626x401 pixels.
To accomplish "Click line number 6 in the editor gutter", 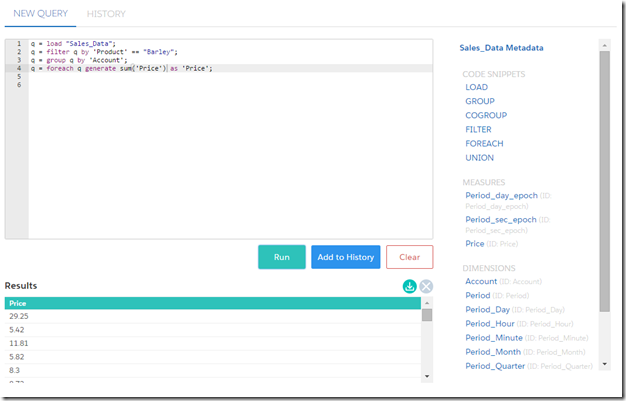I will 19,85.
